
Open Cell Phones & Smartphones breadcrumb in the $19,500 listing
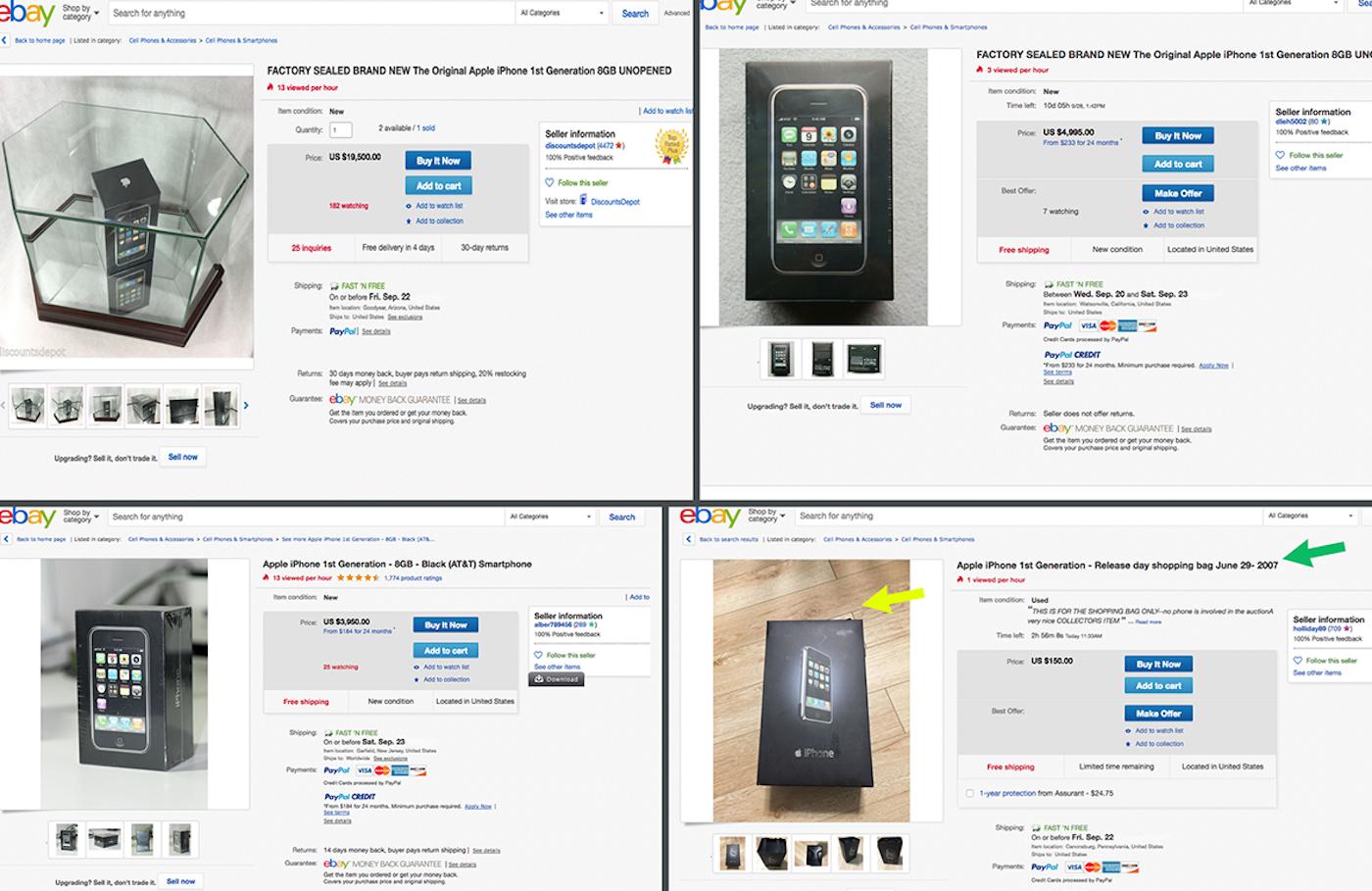(x=241, y=41)
